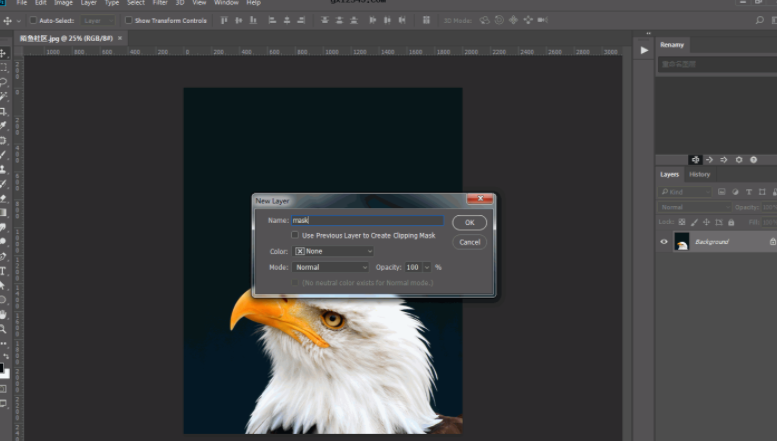Select the Pen tool

tap(3, 256)
